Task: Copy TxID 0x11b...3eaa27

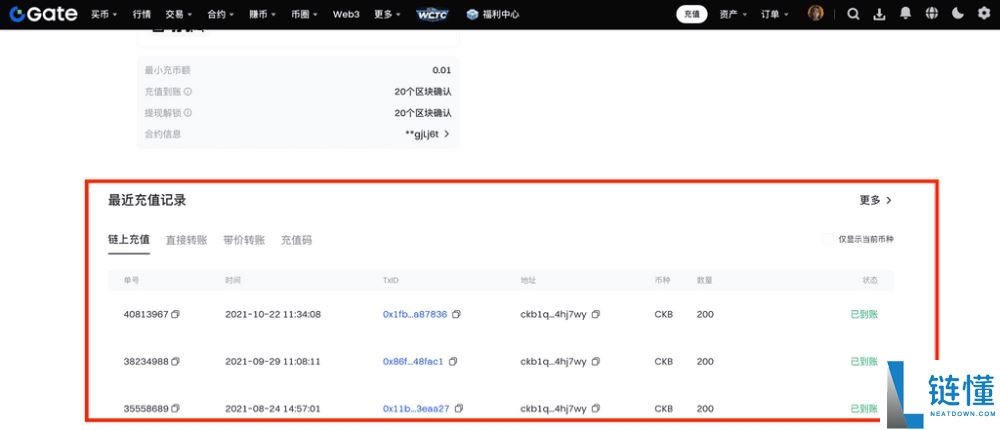Action: (459, 408)
